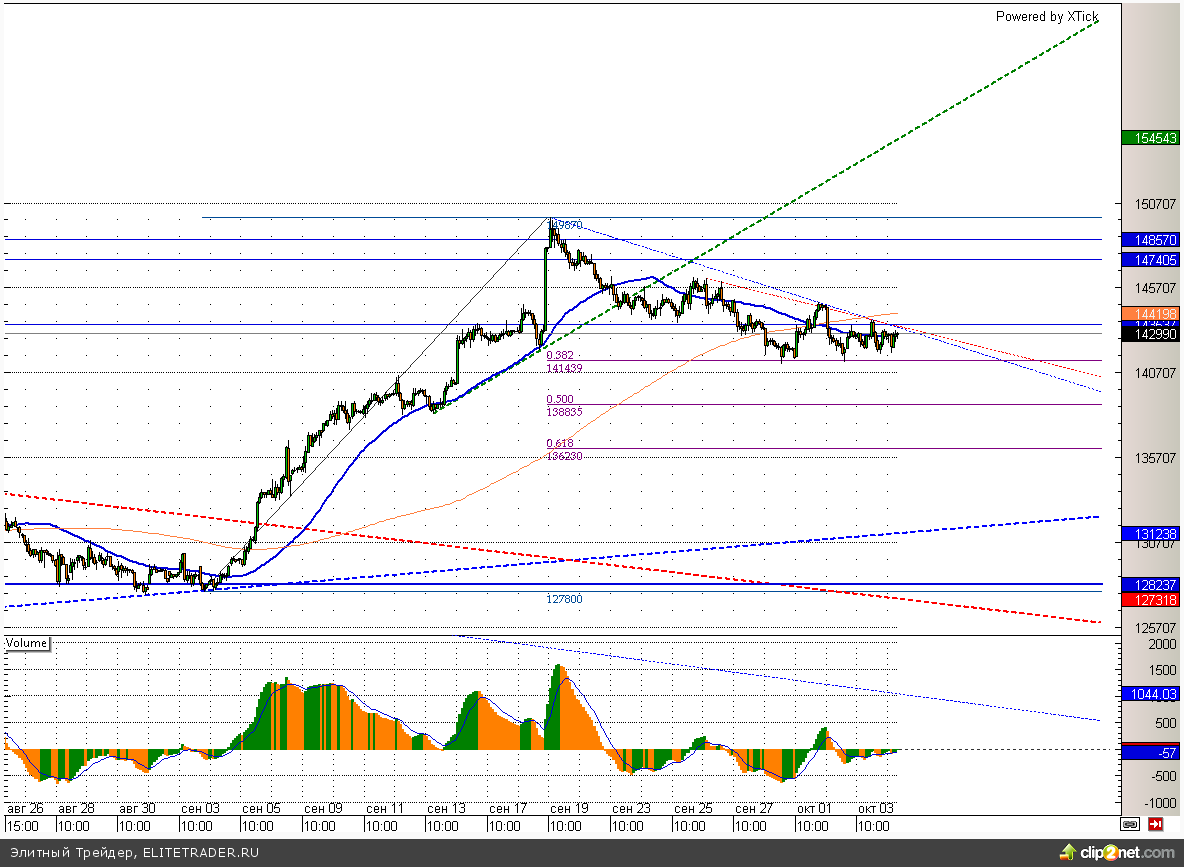This screenshot has height=867, width=1184.
Task: Select the blue 147405 price marker
Action: tap(1152, 259)
